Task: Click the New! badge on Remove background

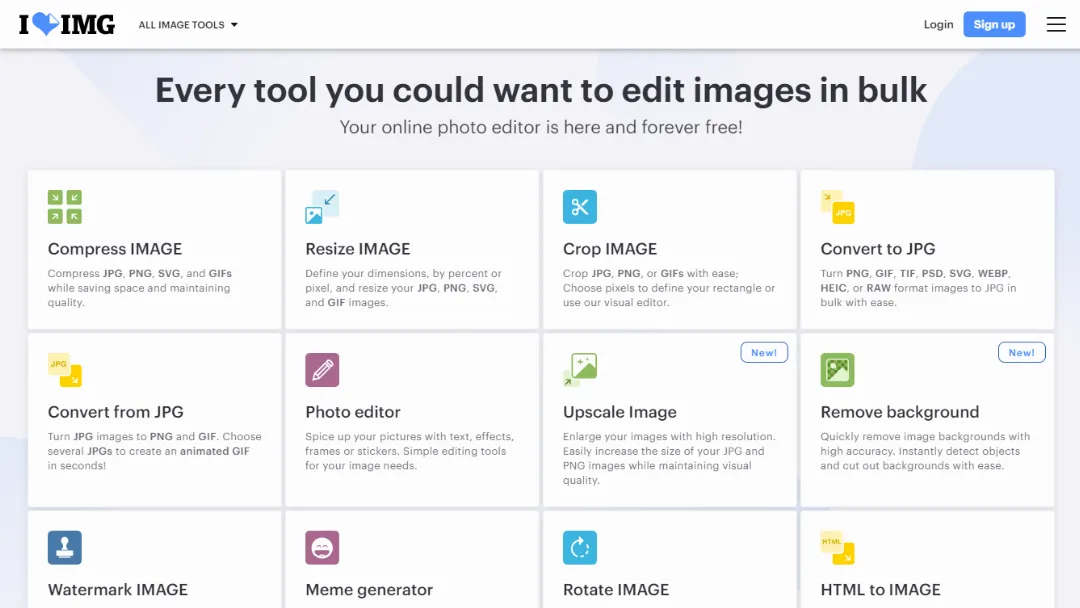Action: coord(1021,353)
